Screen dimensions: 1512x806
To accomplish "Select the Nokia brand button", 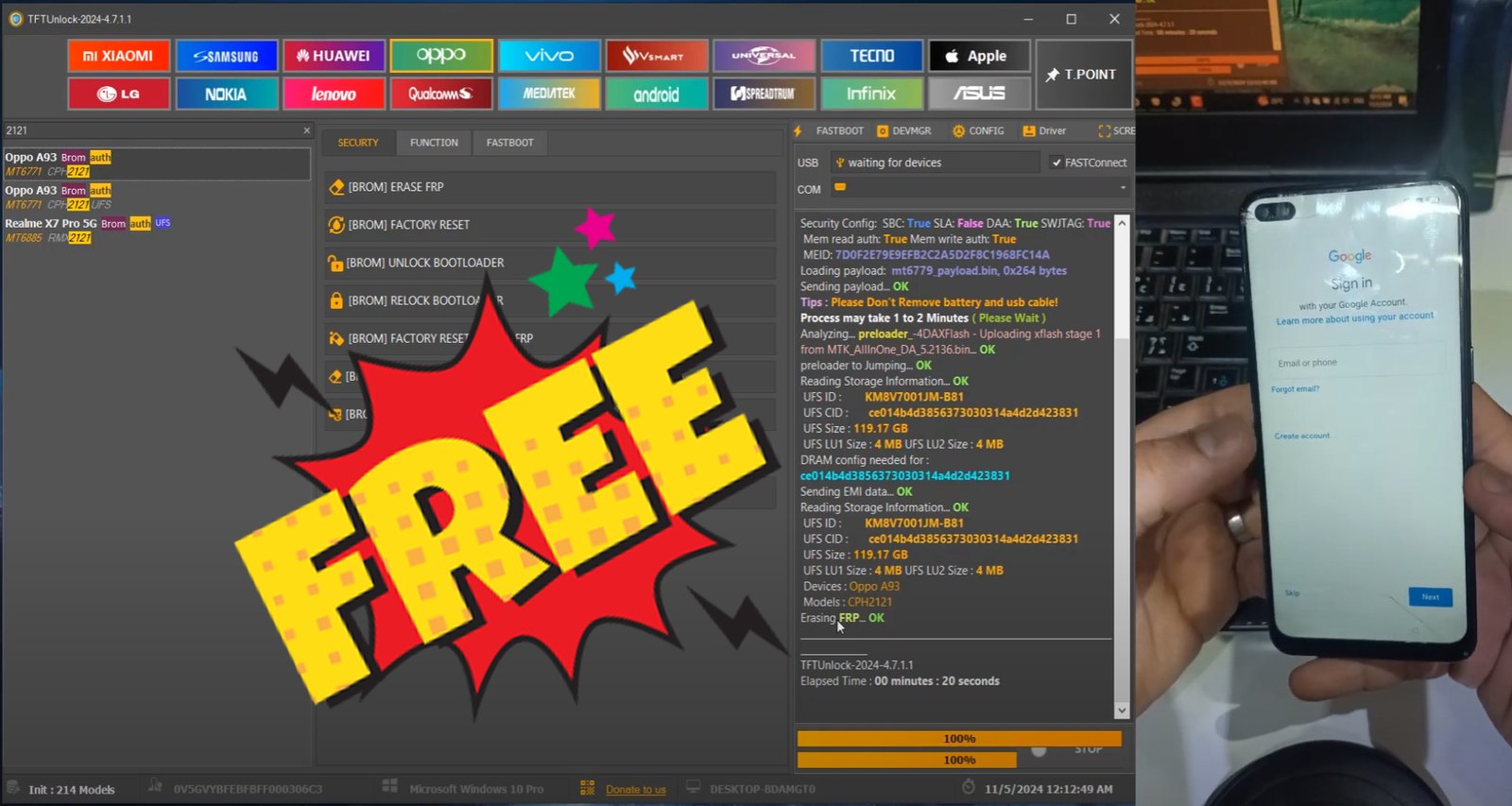I will click(x=226, y=94).
